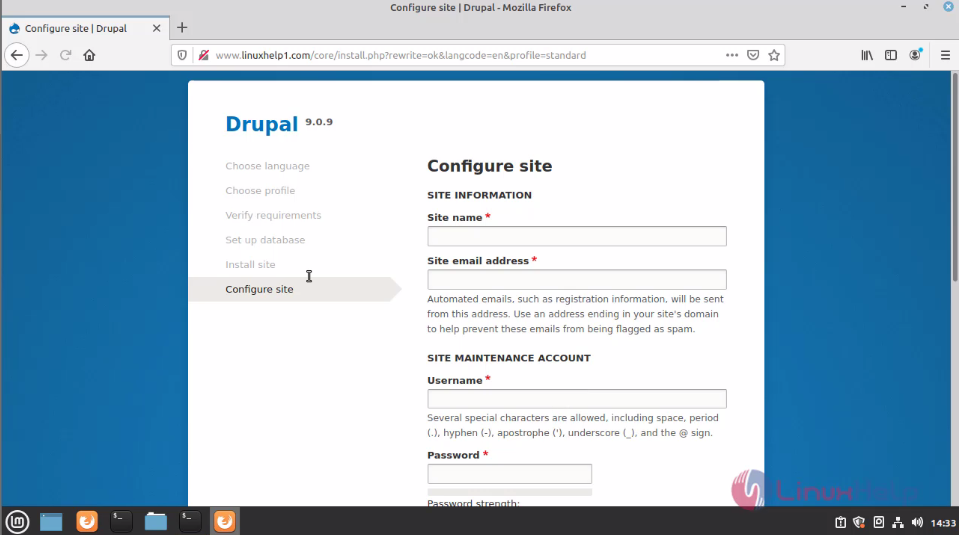Select 'Choose profile' step
Viewport: 959px width, 535px height.
(x=260, y=191)
